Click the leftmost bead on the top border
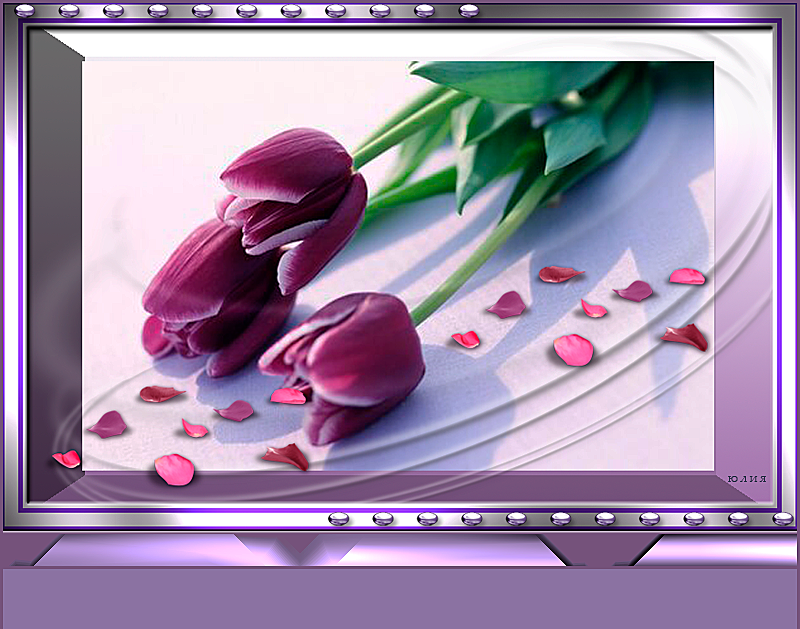Image resolution: width=800 pixels, height=629 pixels. pyautogui.click(x=24, y=11)
